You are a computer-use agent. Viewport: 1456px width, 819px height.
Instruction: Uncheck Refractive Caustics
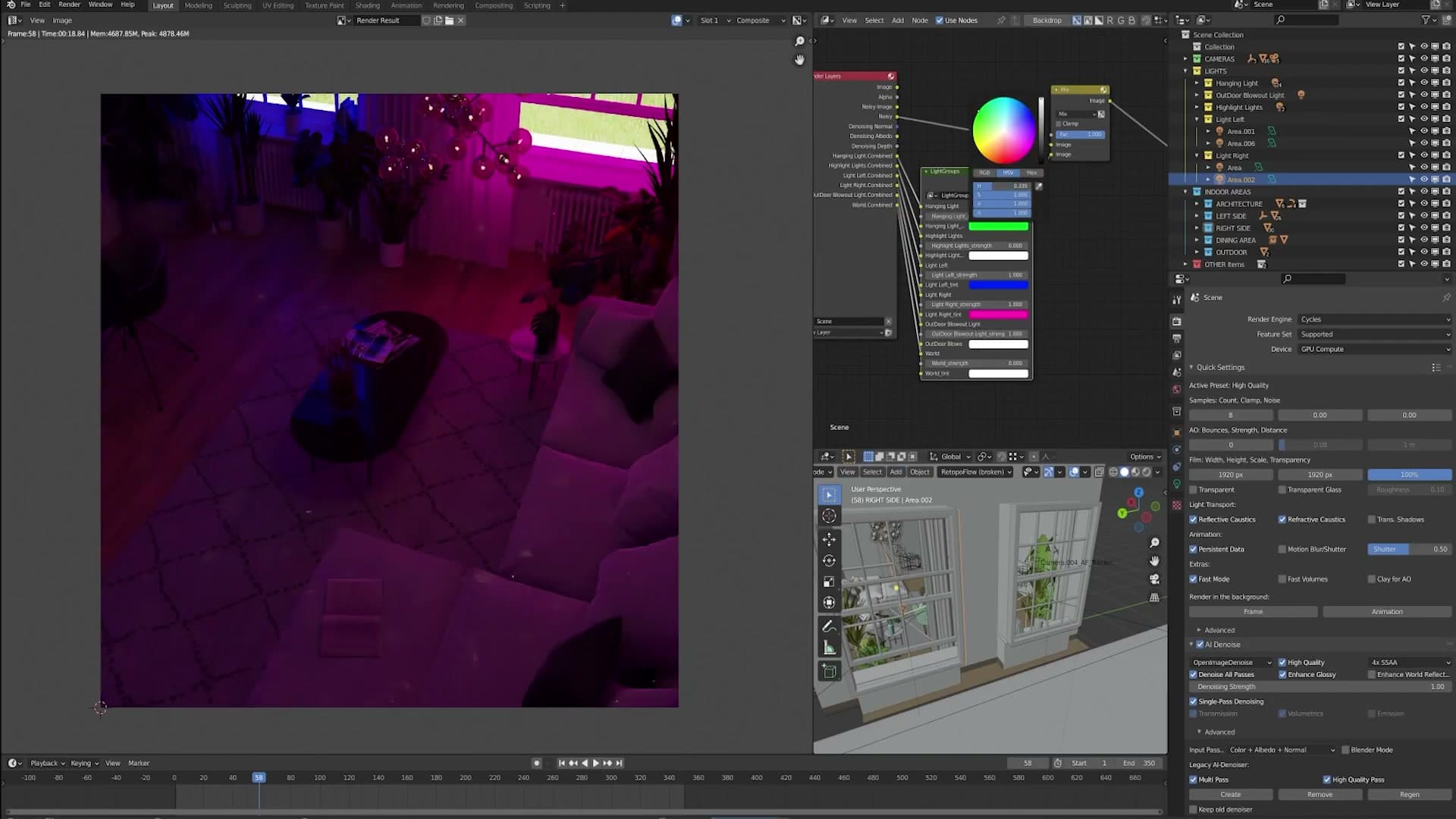(1282, 519)
